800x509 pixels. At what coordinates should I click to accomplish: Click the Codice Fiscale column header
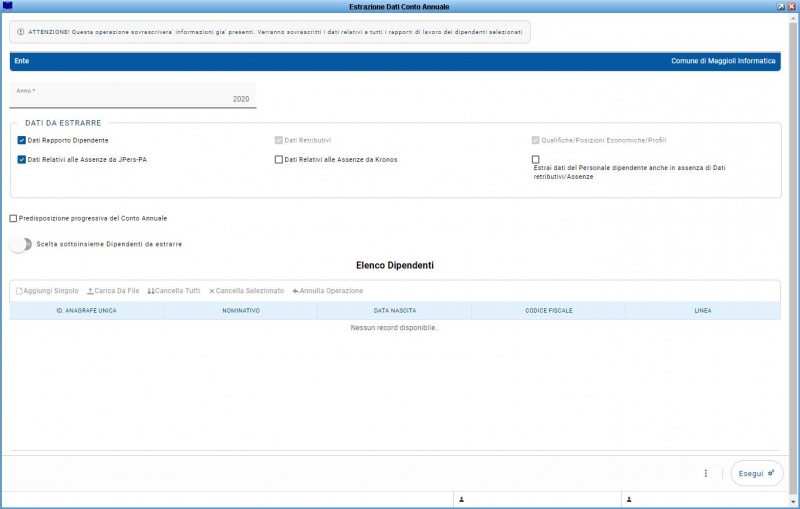click(548, 311)
